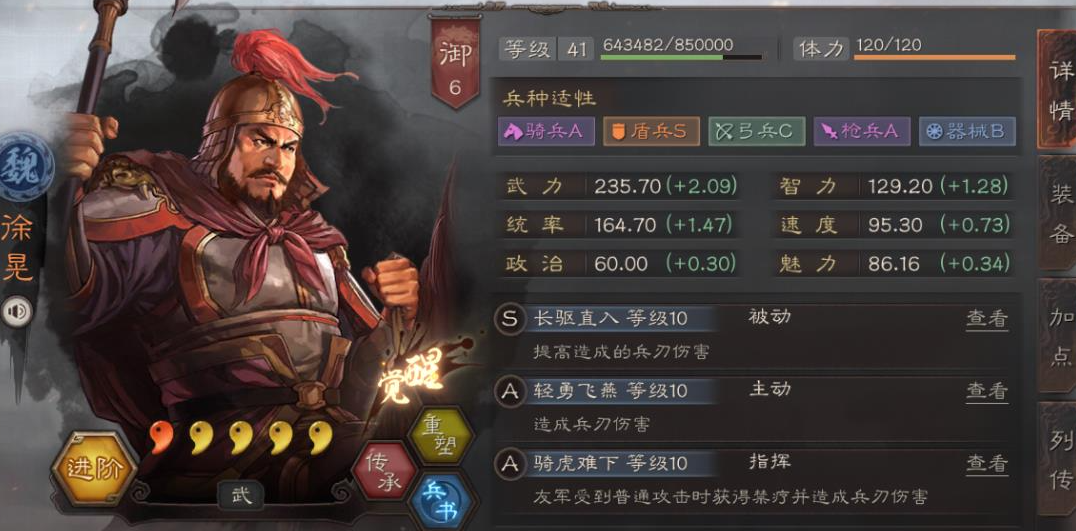This screenshot has width=1076, height=531.
Task: Switch to the 详情 side tab
Action: (x=1060, y=89)
